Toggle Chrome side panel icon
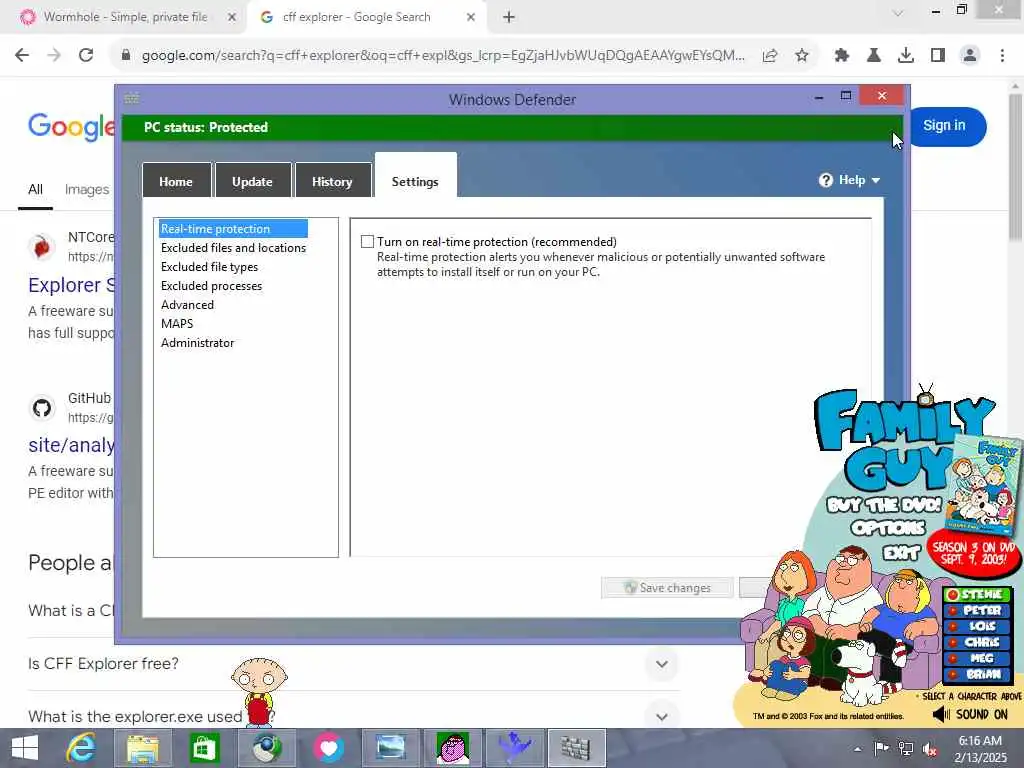Image resolution: width=1024 pixels, height=768 pixels. pos(938,56)
